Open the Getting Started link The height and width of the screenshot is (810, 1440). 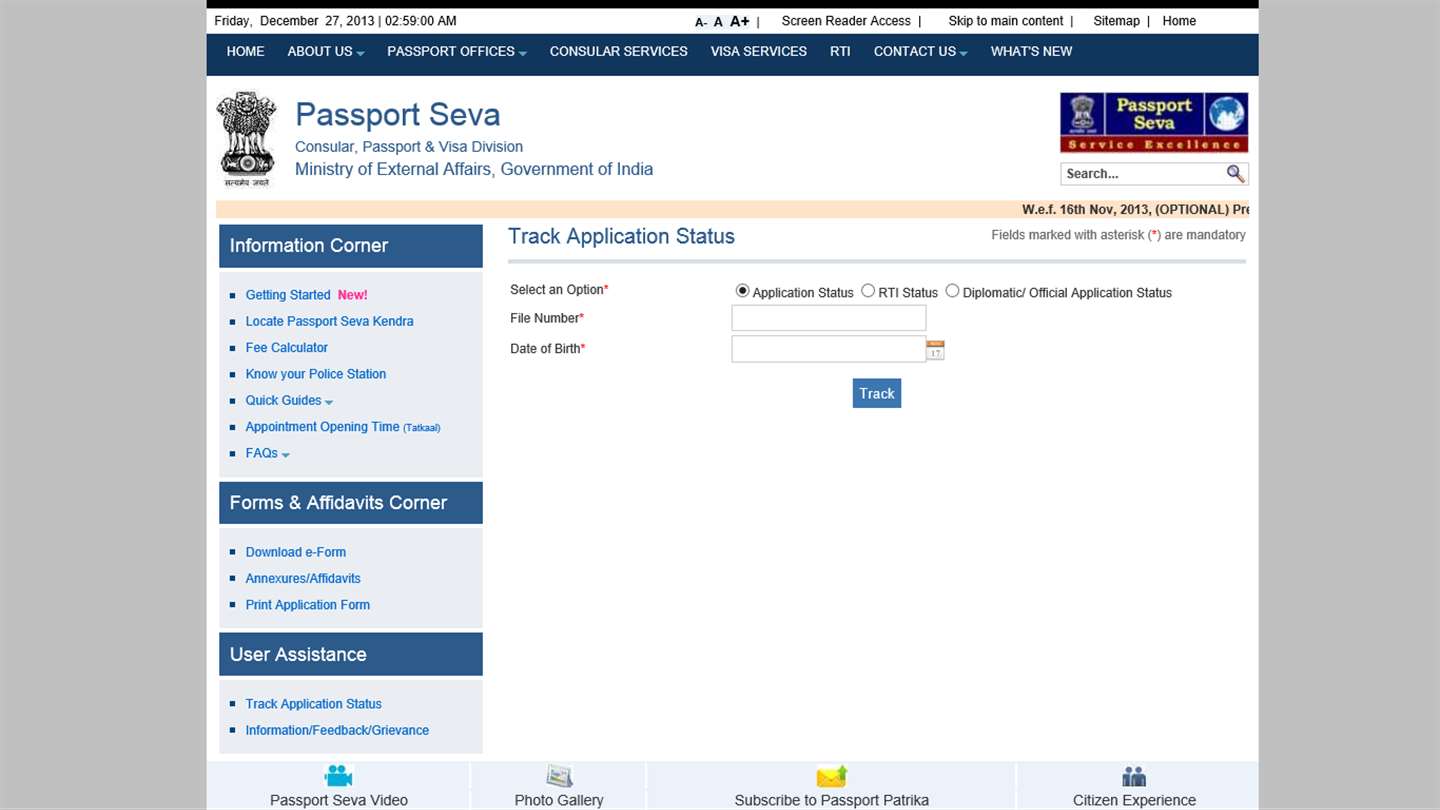coord(288,295)
